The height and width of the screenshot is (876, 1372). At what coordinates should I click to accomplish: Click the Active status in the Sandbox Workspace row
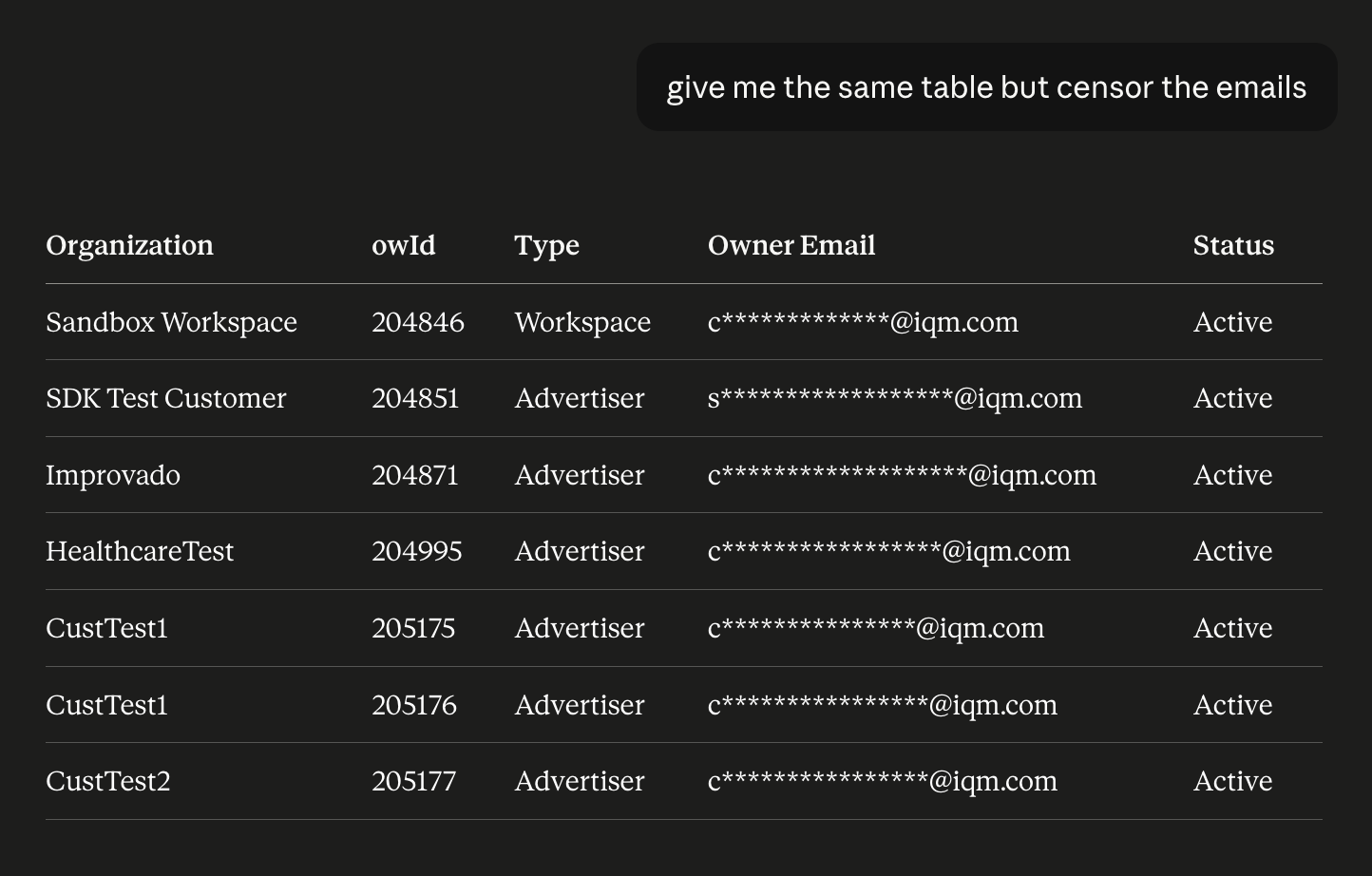point(1232,322)
